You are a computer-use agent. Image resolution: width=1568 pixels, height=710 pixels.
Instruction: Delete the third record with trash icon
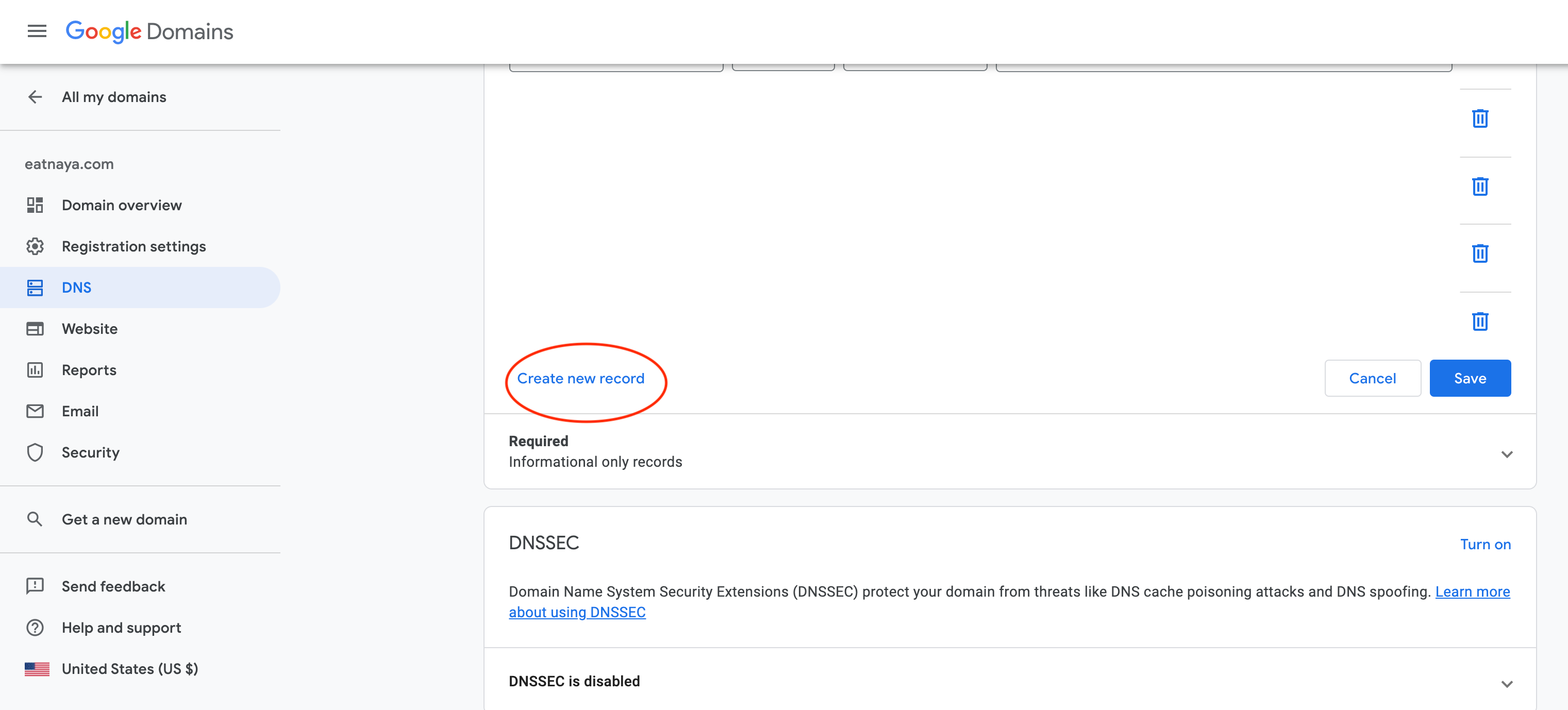(x=1480, y=253)
